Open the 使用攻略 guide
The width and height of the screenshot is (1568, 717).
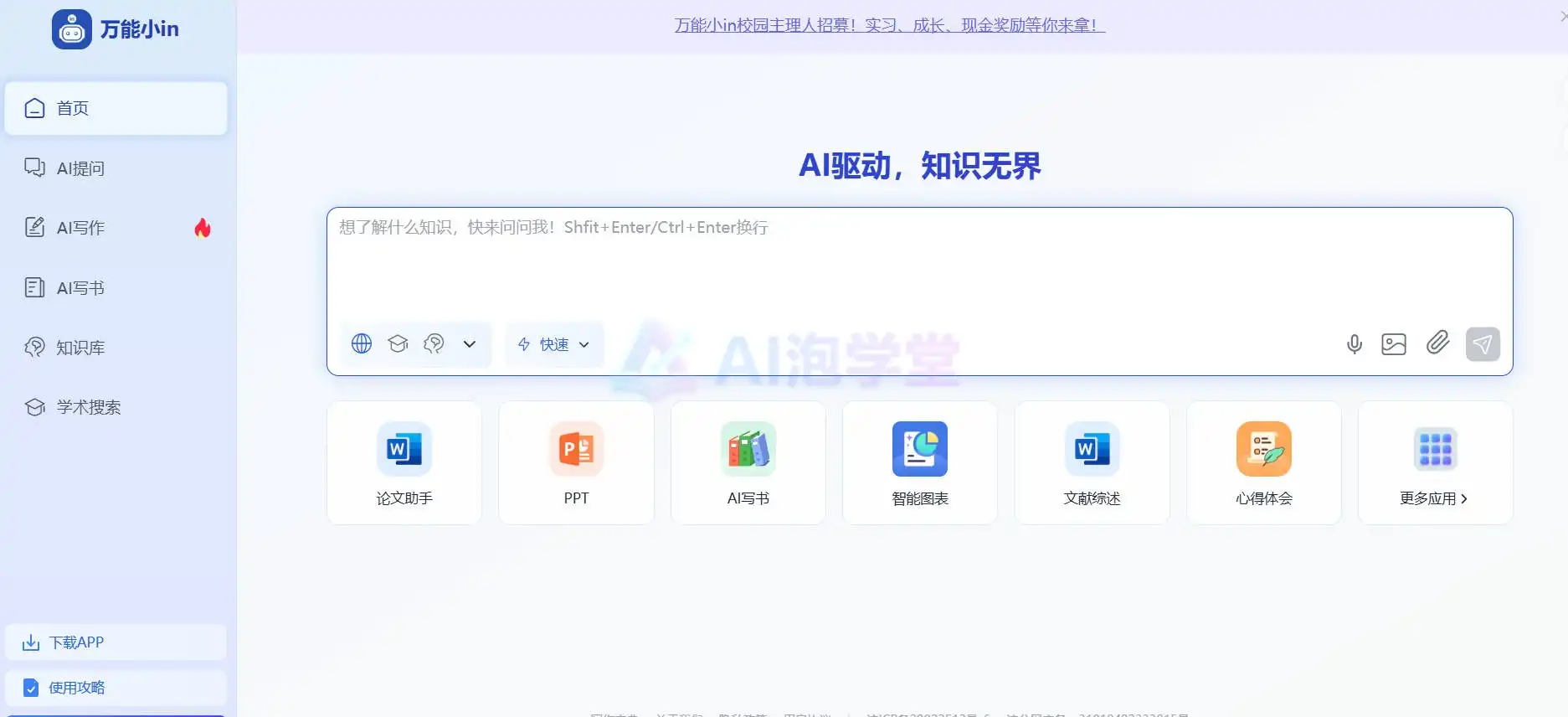point(116,688)
